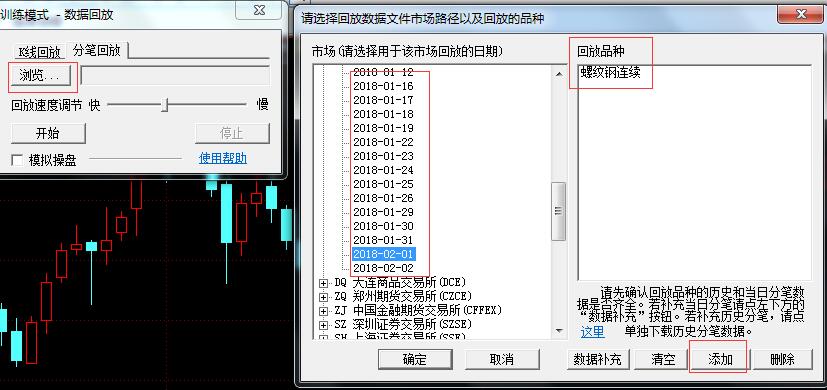Click market tree scrollbar down arrow
Screen dimensions: 827x390
click(559, 331)
